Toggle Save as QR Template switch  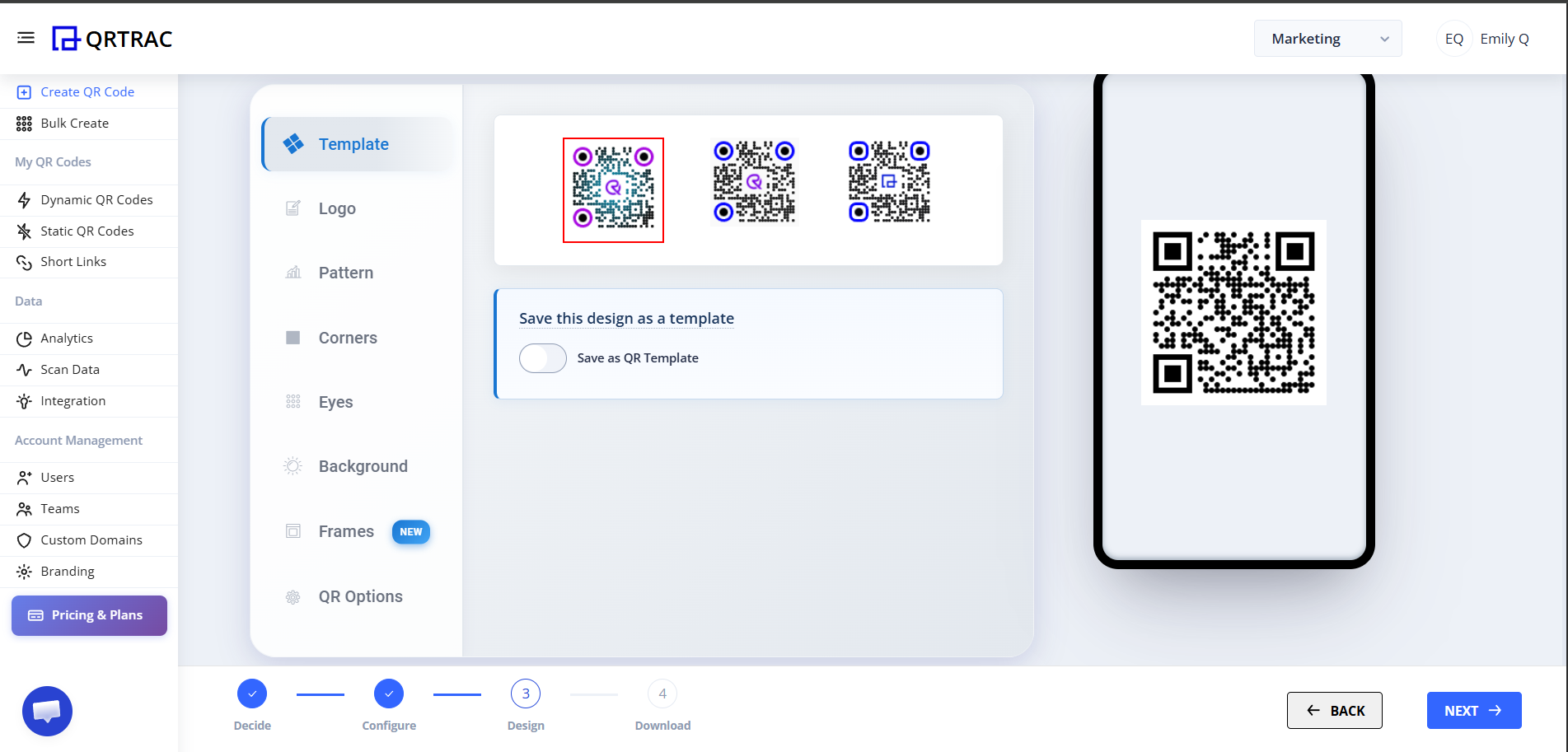(543, 358)
